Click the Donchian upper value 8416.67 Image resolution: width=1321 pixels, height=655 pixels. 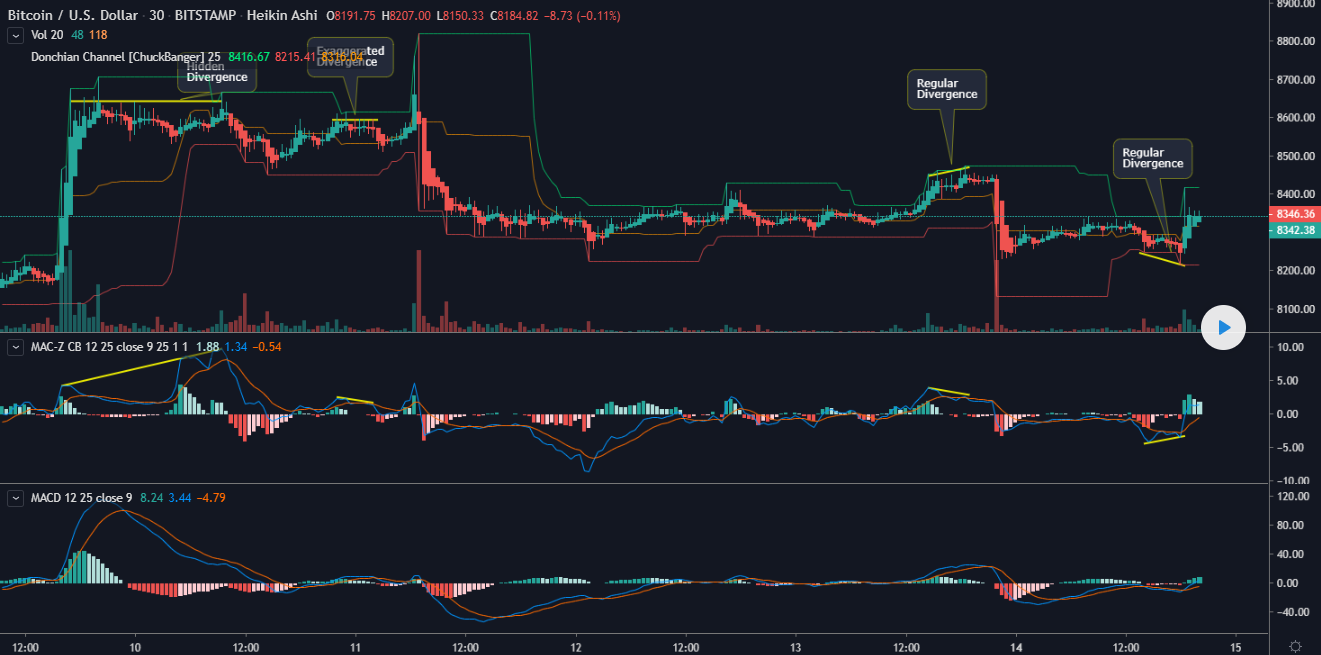tap(249, 57)
